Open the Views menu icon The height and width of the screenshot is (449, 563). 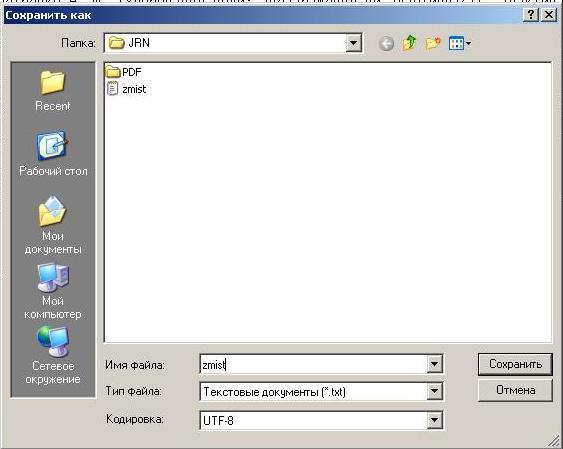(460, 44)
